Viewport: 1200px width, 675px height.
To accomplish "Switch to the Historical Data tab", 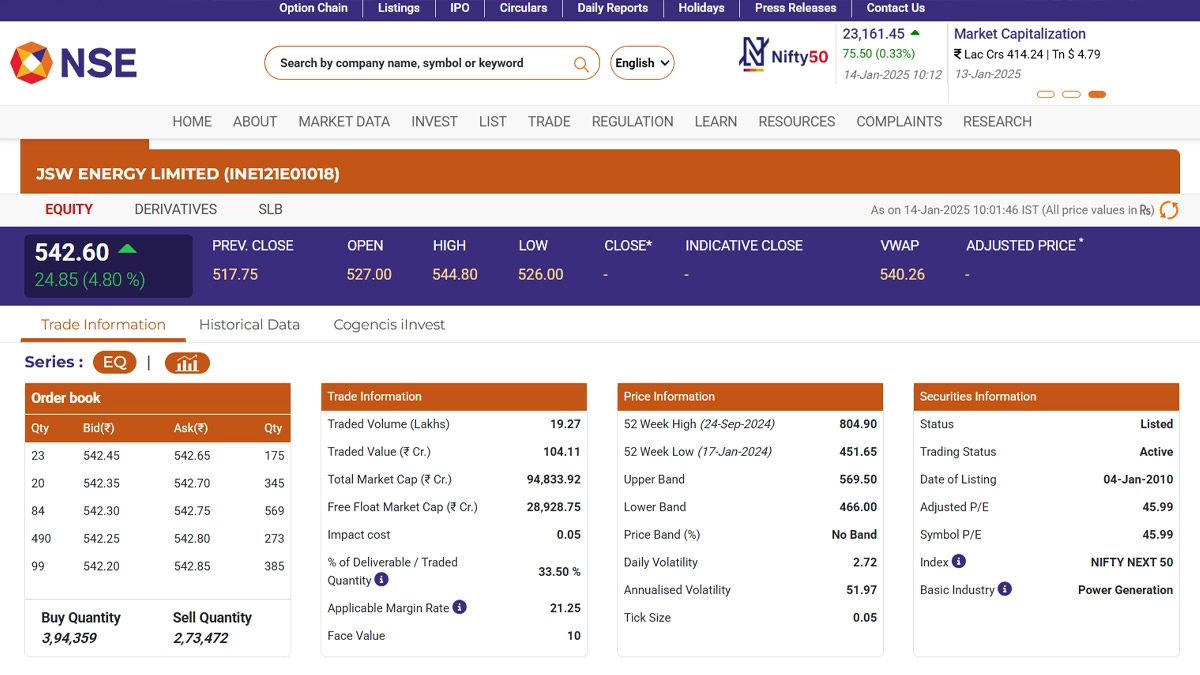I will 249,324.
